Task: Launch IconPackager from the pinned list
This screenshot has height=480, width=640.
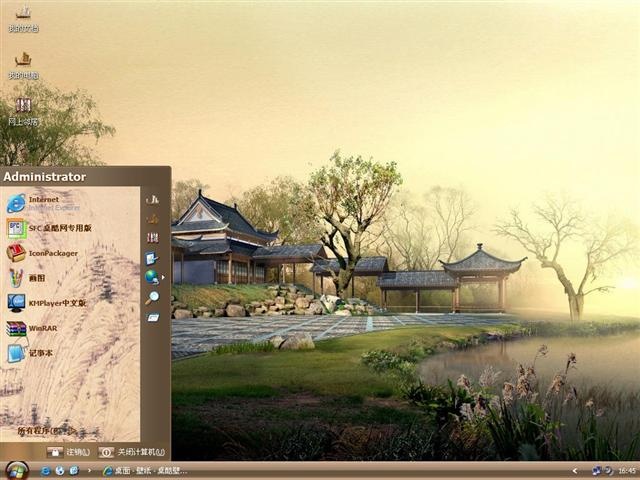Action: pyautogui.click(x=42, y=253)
